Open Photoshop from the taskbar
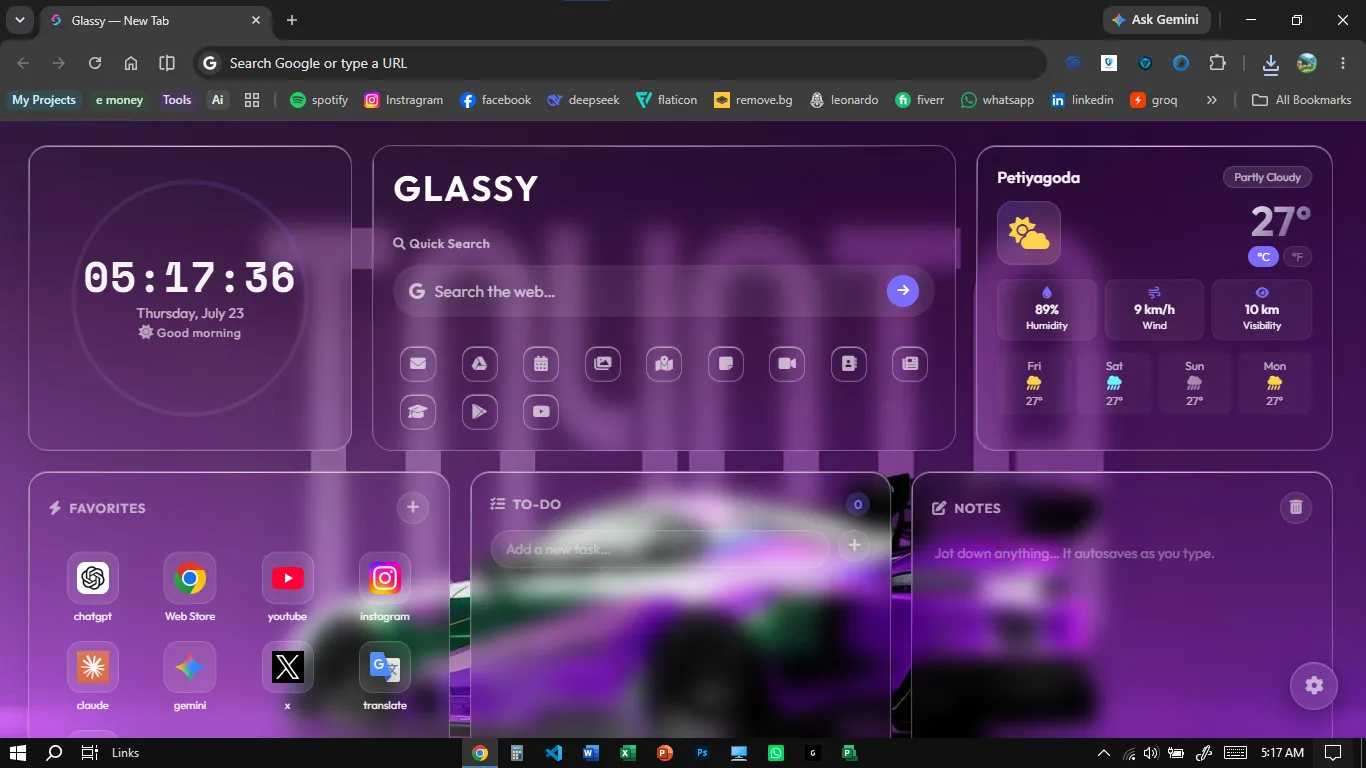1366x768 pixels. point(702,753)
